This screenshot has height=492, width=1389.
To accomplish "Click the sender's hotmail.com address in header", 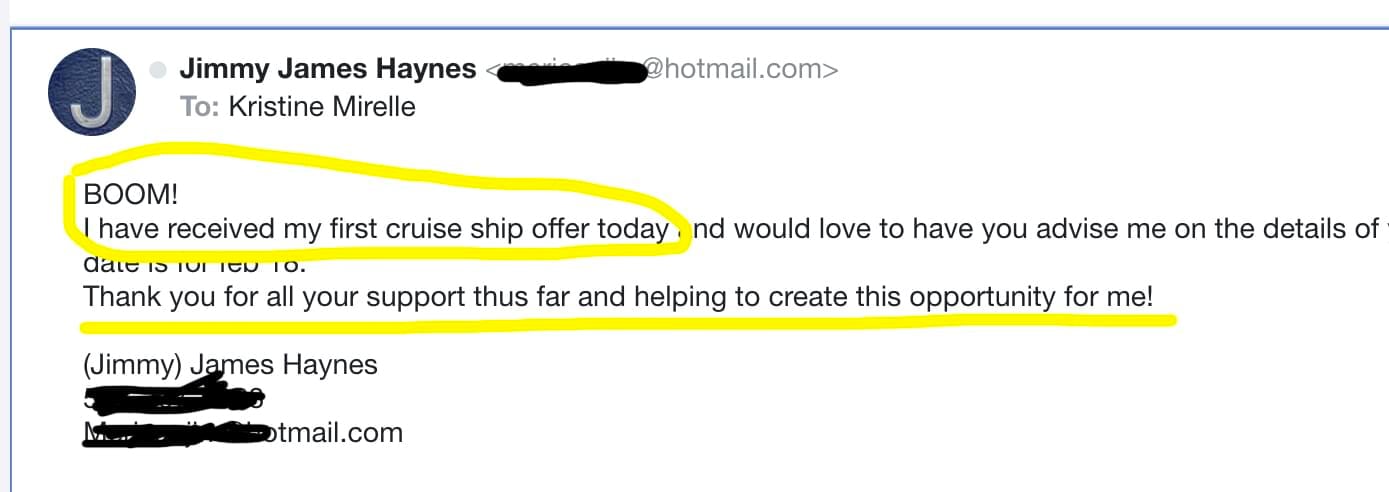I will (738, 69).
